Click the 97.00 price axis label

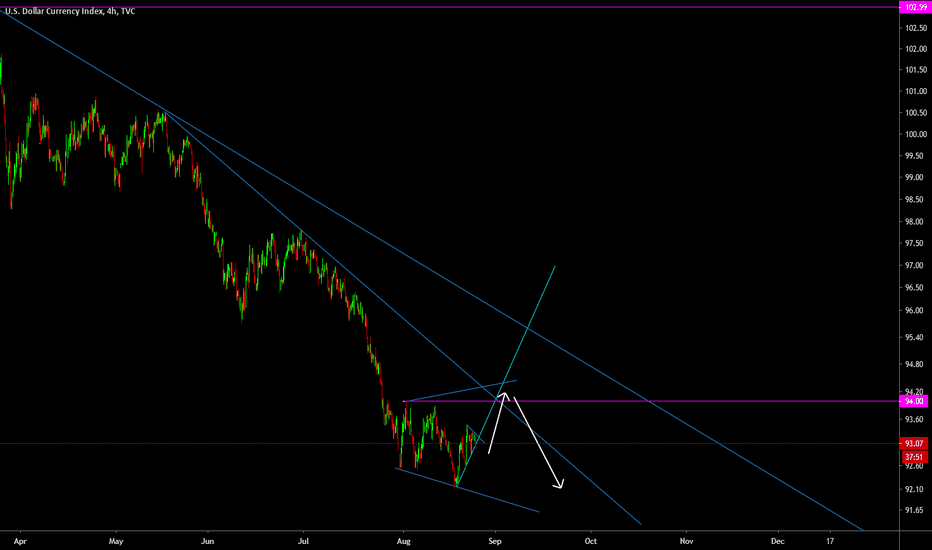point(914,265)
